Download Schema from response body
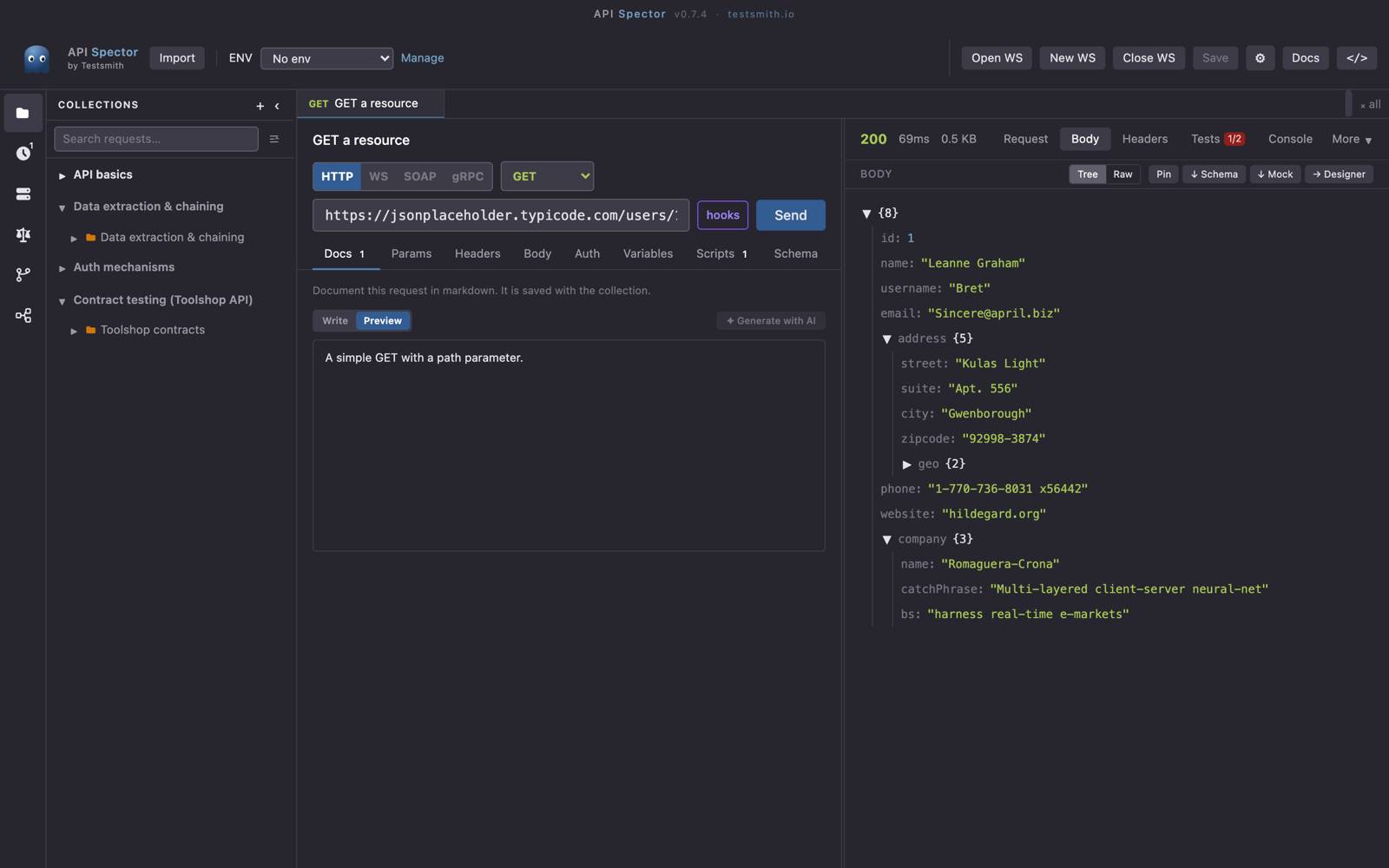Image resolution: width=1389 pixels, height=868 pixels. (x=1214, y=174)
